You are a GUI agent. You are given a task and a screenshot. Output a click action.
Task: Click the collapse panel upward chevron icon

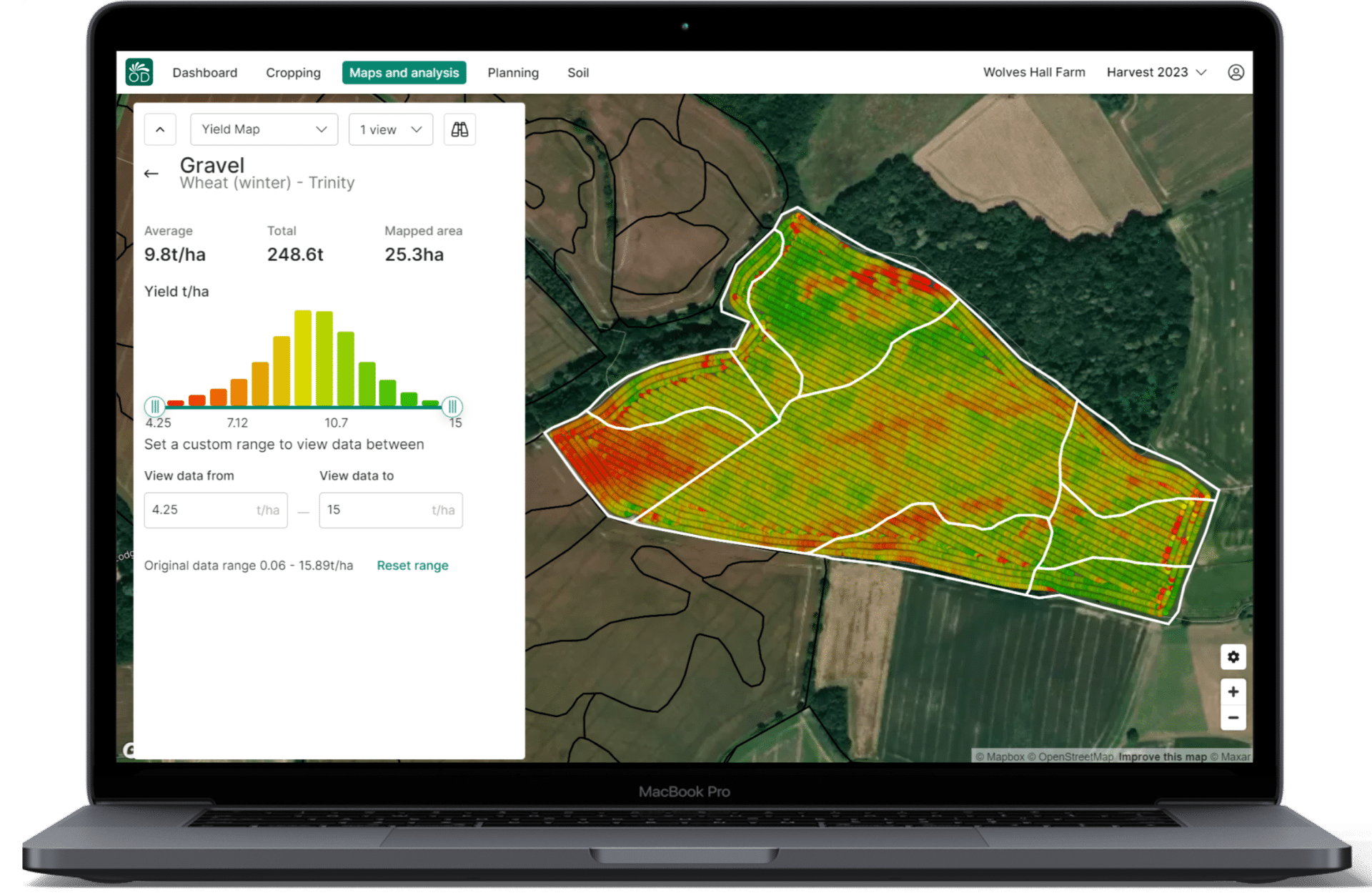[160, 128]
